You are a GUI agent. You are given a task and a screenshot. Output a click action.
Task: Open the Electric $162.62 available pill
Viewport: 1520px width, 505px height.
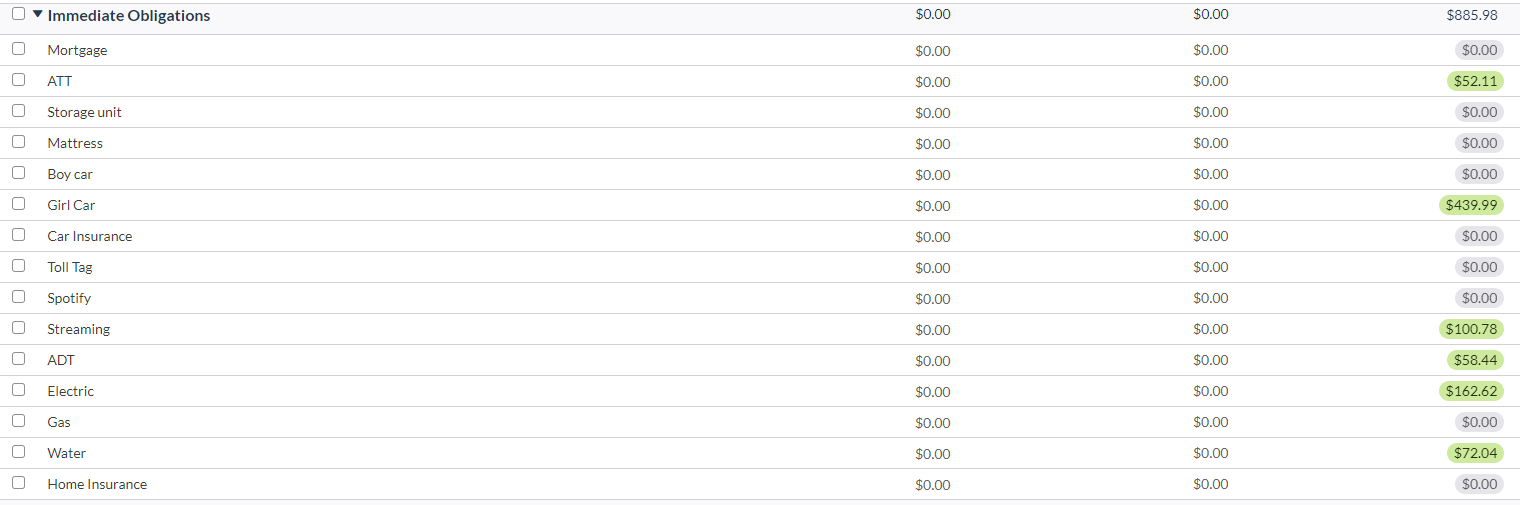click(1471, 391)
